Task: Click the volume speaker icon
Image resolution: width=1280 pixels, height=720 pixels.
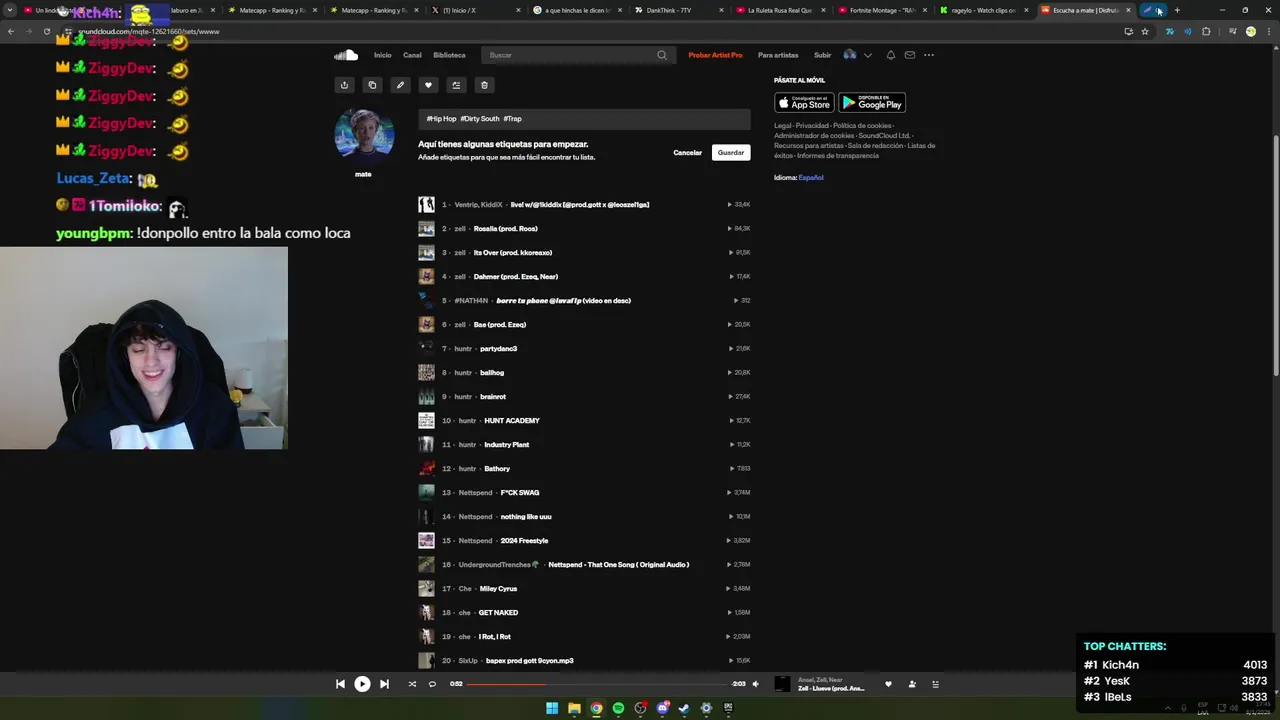Action: coord(755,684)
